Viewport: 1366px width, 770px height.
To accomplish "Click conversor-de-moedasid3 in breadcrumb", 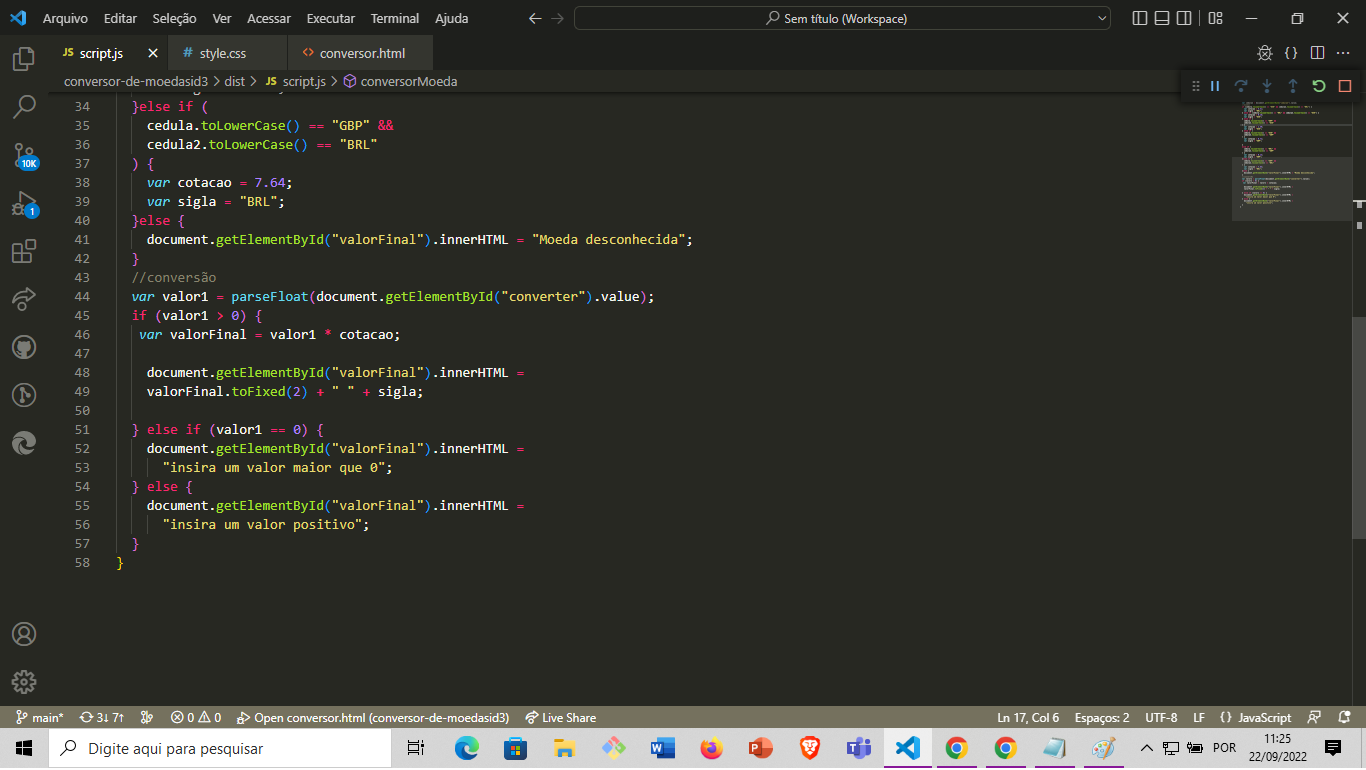I will (x=136, y=81).
